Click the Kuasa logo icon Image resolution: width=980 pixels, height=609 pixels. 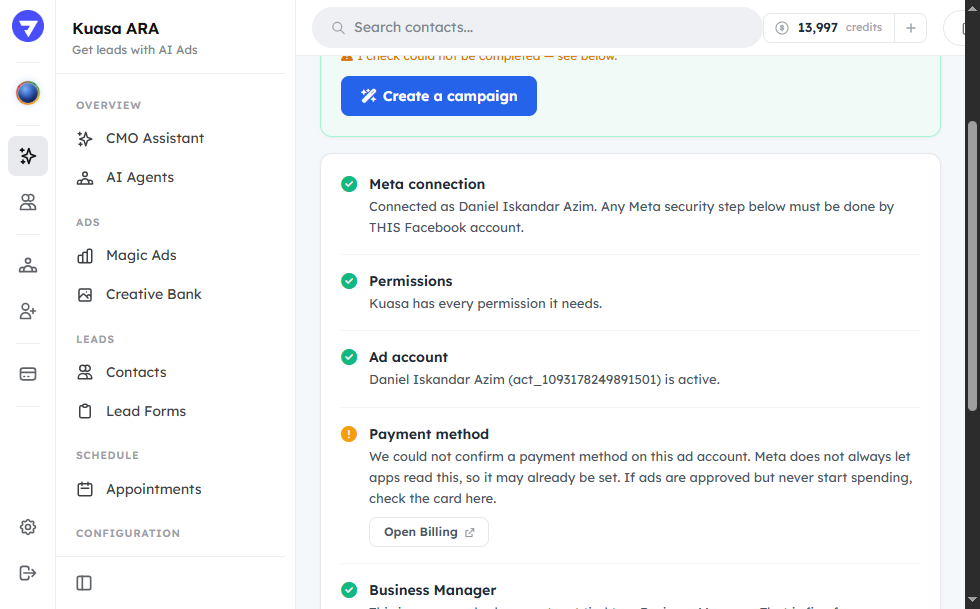click(28, 26)
